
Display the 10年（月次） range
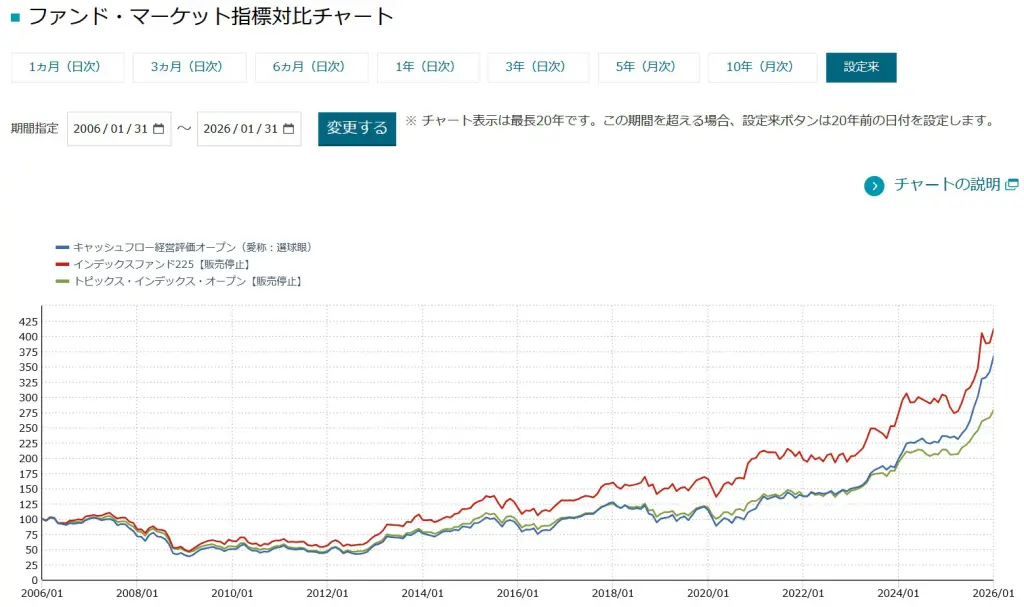[x=761, y=67]
